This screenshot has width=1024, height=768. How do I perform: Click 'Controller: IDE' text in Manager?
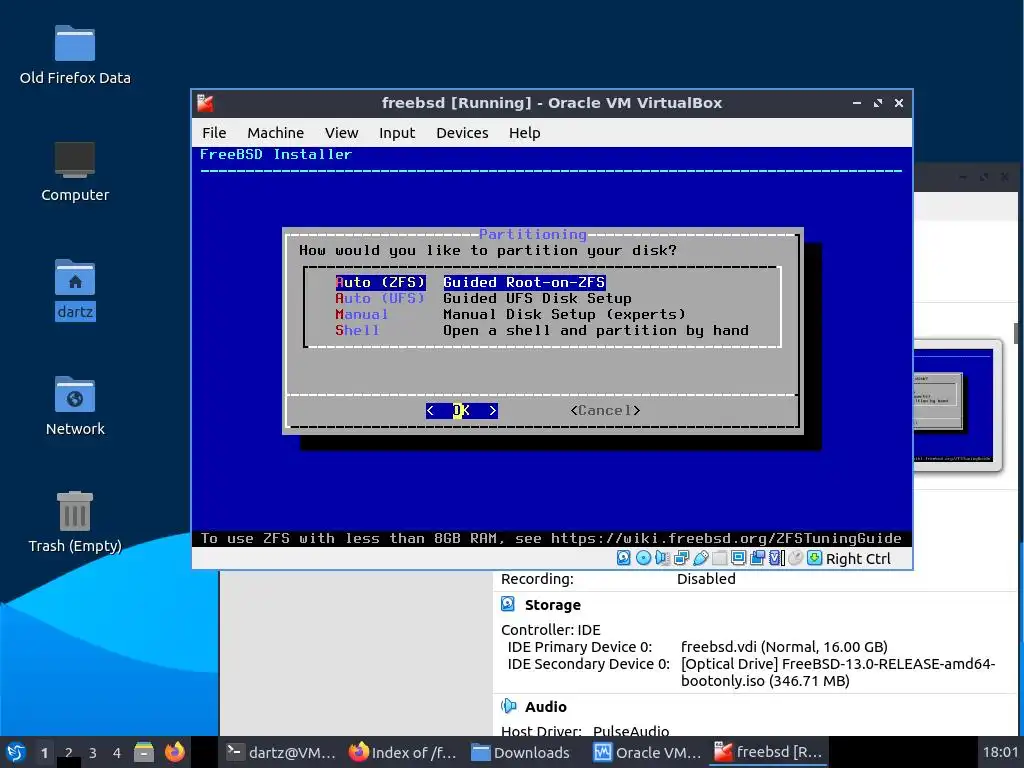click(x=551, y=630)
